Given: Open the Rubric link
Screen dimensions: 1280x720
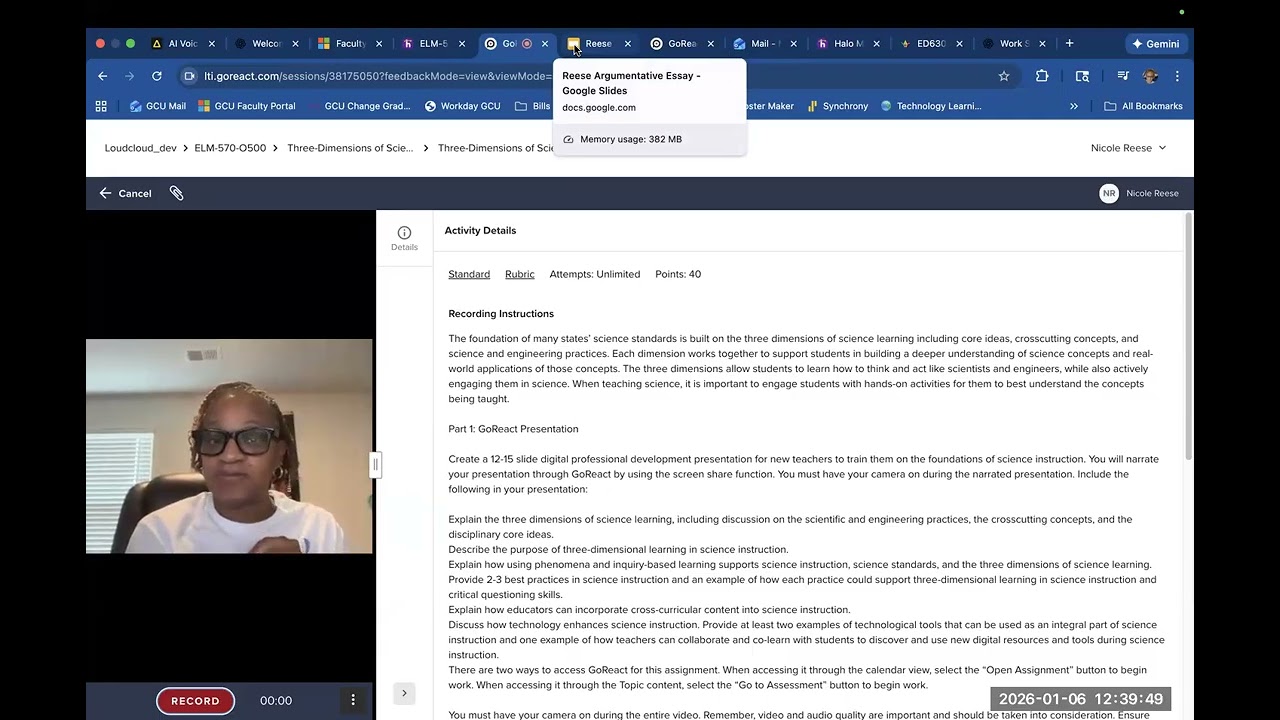Looking at the screenshot, I should pyautogui.click(x=520, y=274).
